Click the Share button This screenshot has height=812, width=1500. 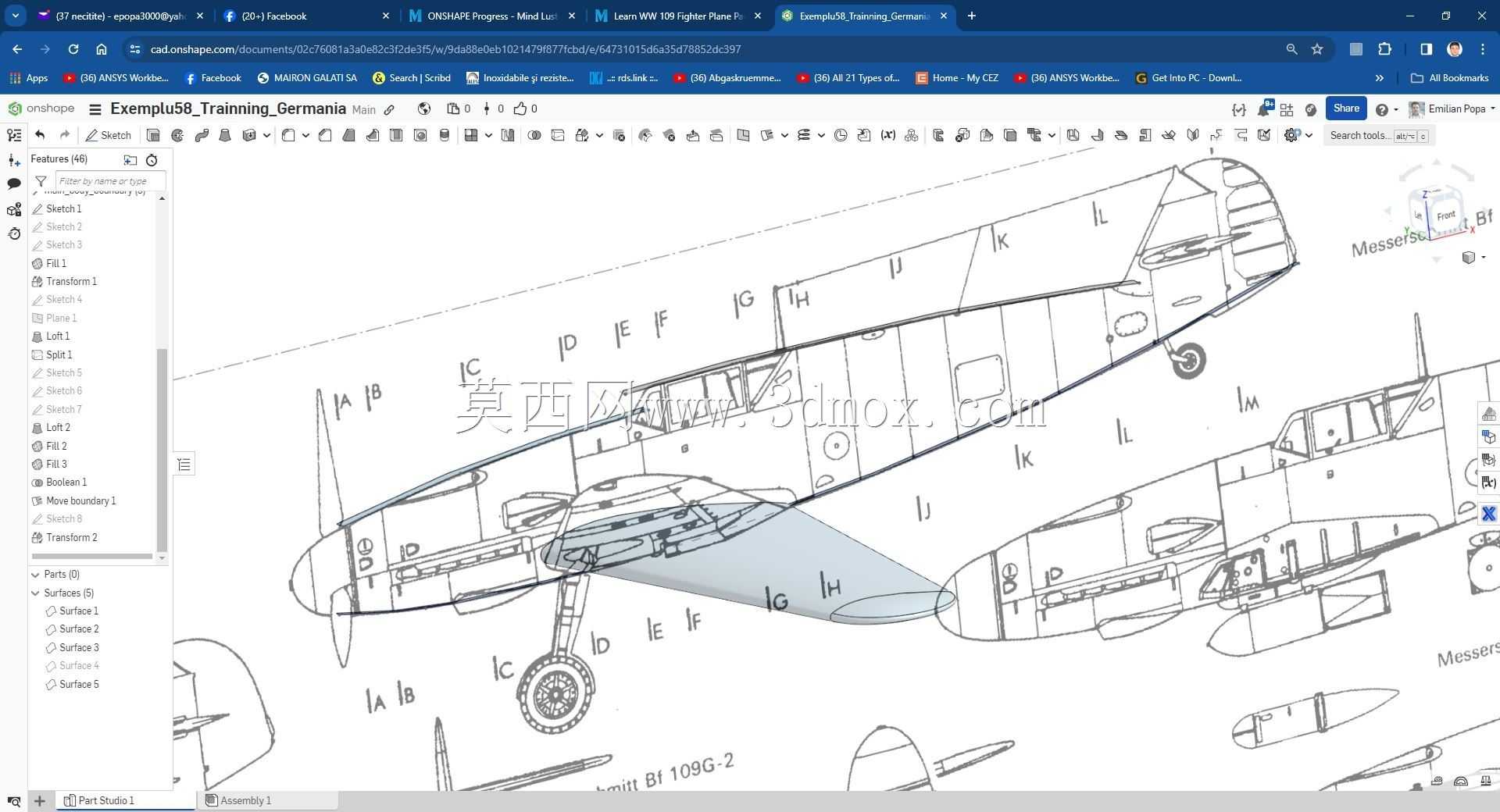click(1345, 109)
